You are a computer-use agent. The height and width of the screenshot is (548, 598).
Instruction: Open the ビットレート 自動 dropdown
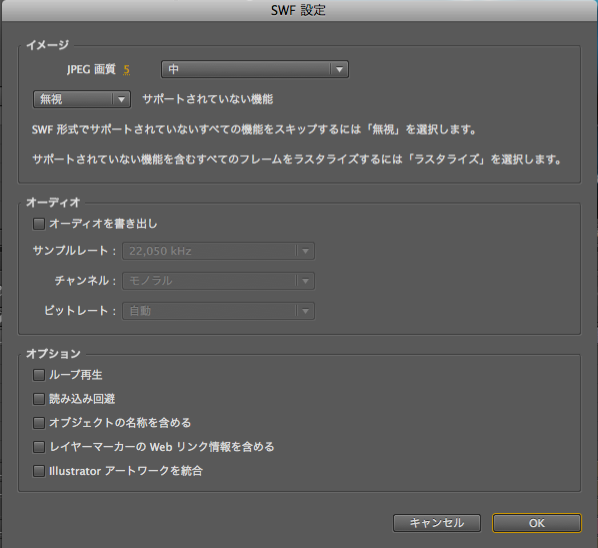pyautogui.click(x=218, y=311)
